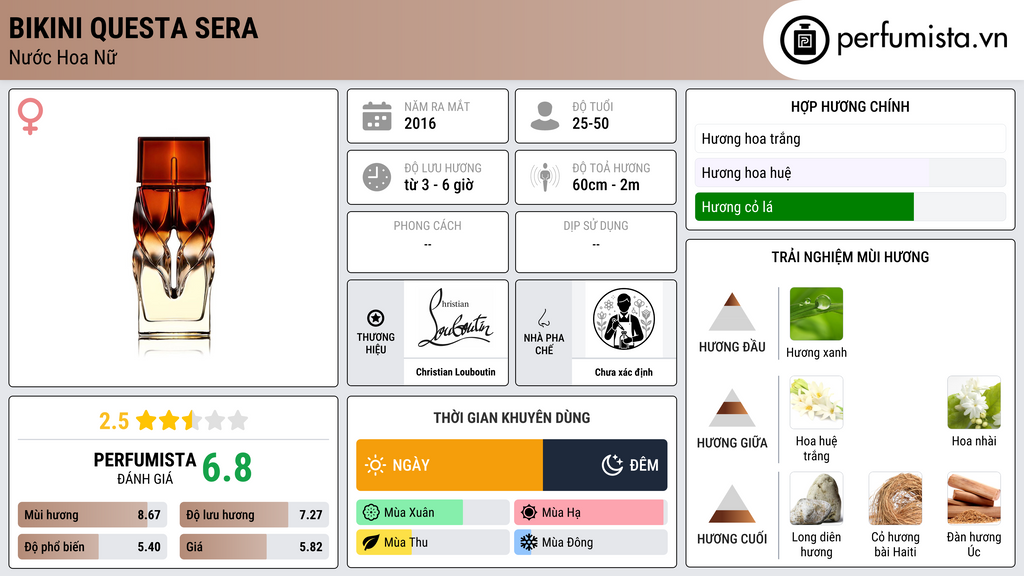Click the longevity value từ 3 - 6 giờ
Screen dimensions: 1024x576
438,185
